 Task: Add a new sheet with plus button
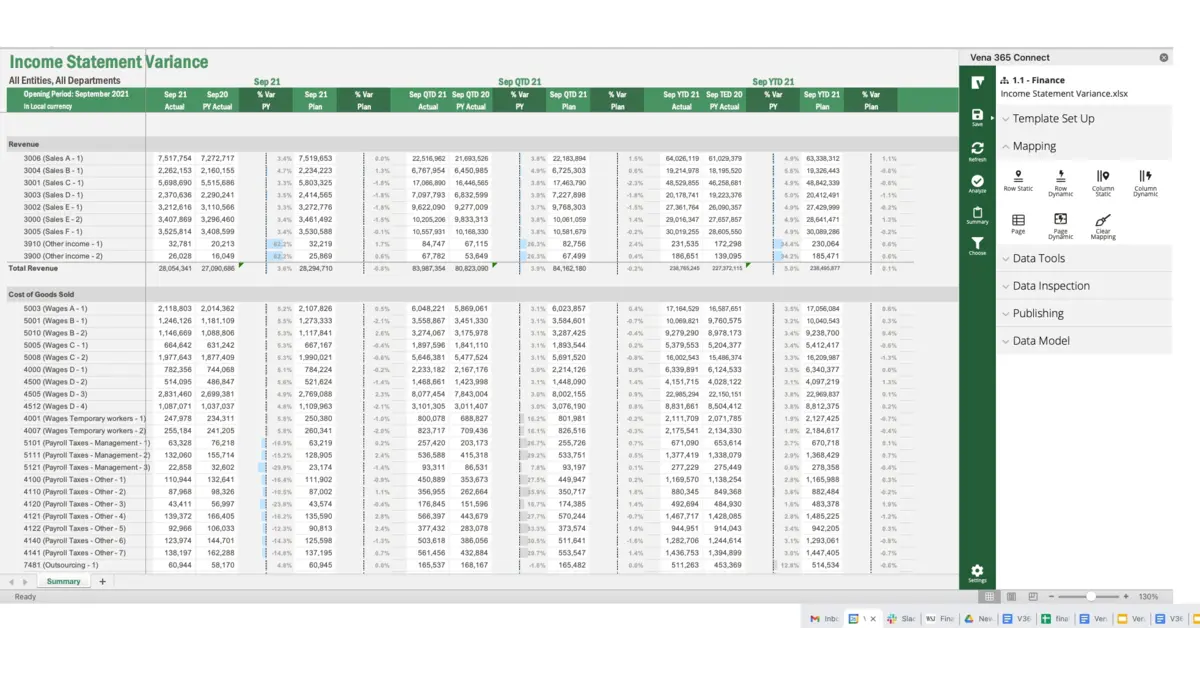pos(102,581)
